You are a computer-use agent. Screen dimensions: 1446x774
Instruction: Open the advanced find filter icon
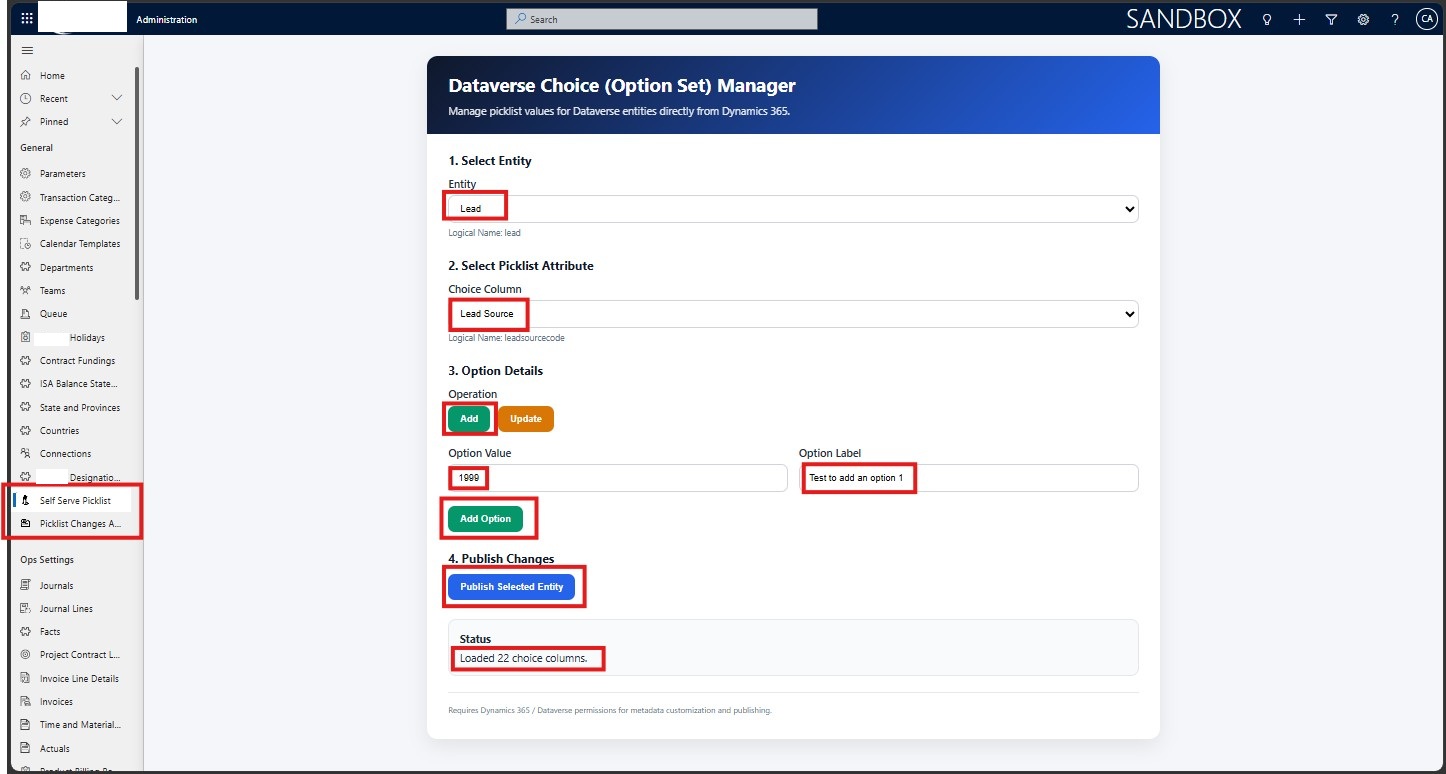click(x=1331, y=19)
